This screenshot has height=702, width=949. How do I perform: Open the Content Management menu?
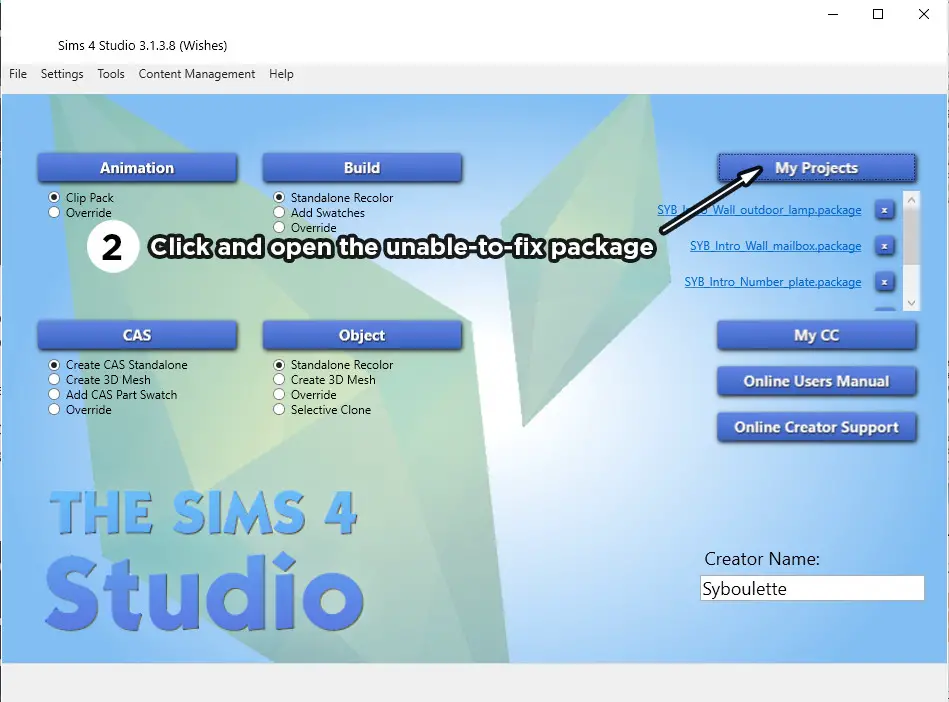tap(197, 74)
